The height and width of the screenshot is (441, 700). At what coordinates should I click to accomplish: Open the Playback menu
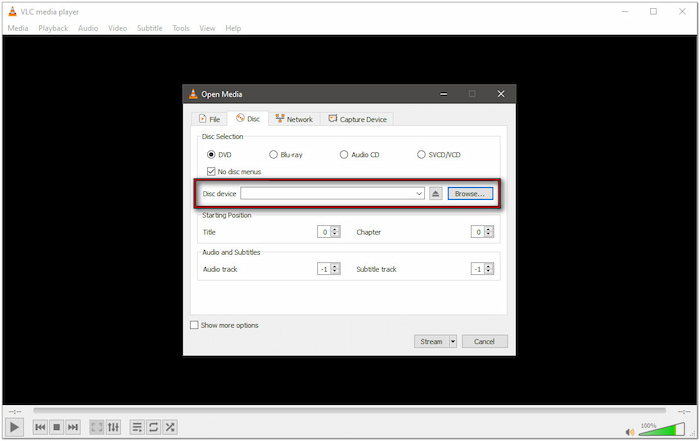[53, 28]
